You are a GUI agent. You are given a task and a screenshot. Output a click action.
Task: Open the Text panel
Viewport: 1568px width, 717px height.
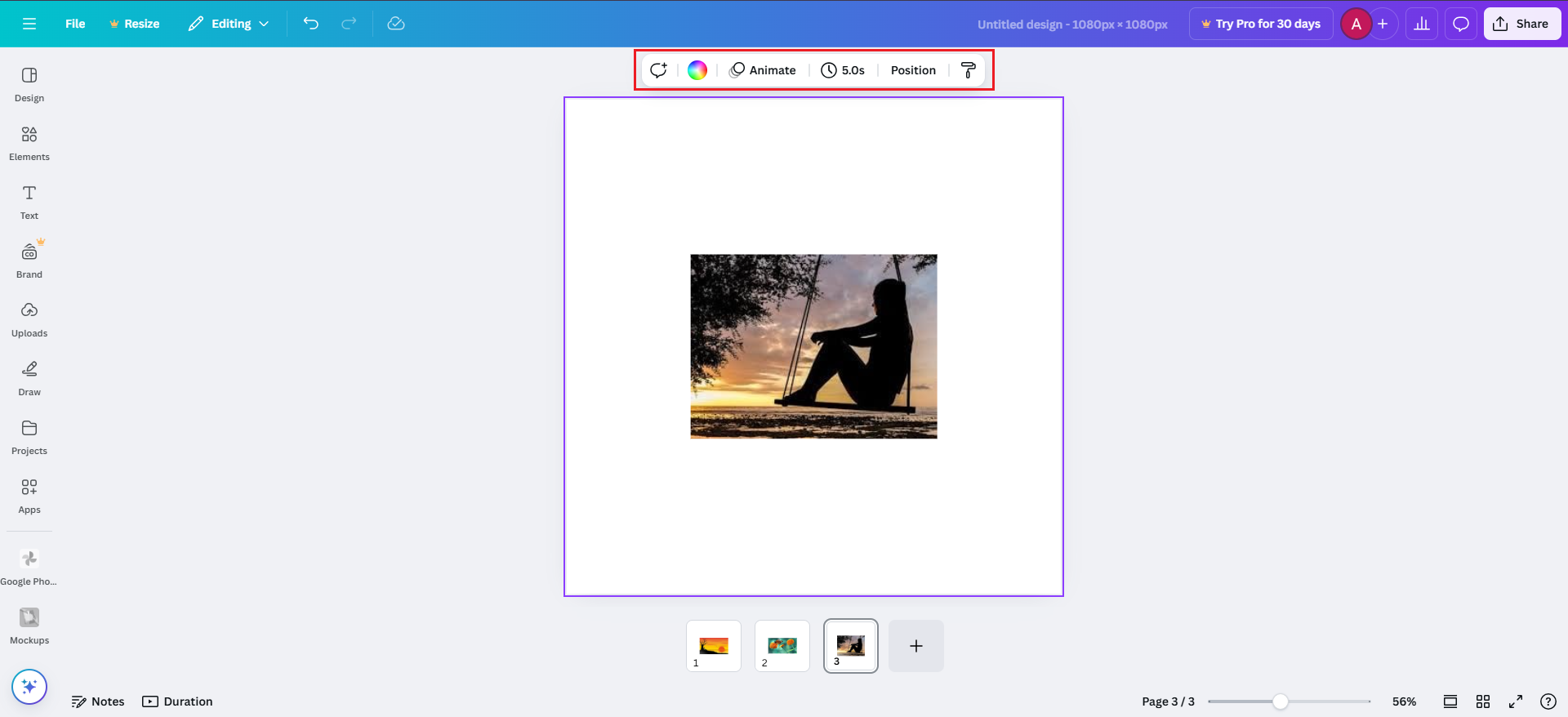(x=29, y=202)
